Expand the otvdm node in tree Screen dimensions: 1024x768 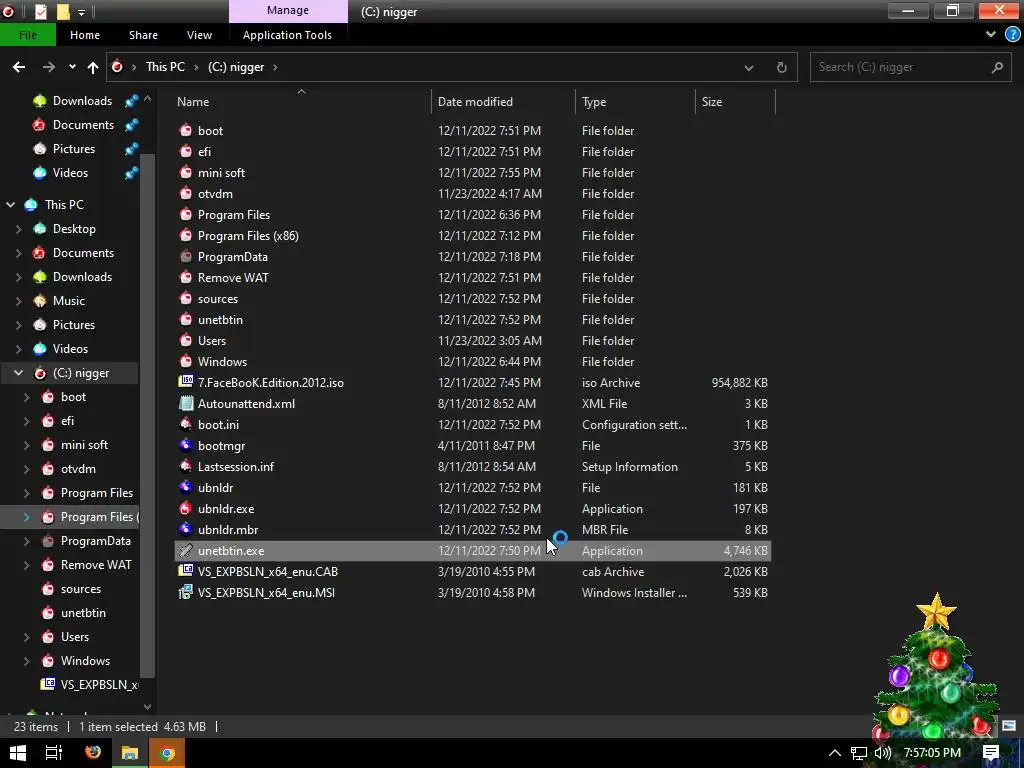[27, 469]
